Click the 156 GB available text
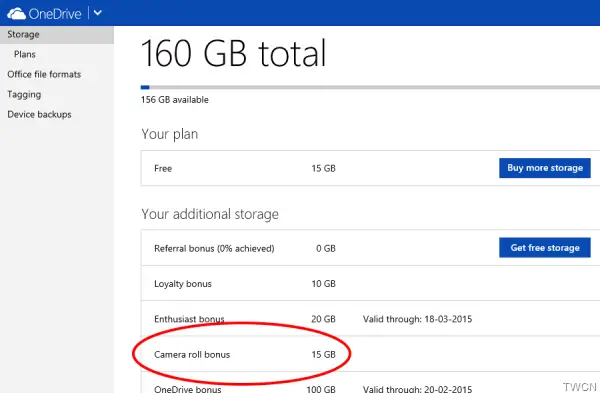This screenshot has width=600, height=393. pos(175,100)
